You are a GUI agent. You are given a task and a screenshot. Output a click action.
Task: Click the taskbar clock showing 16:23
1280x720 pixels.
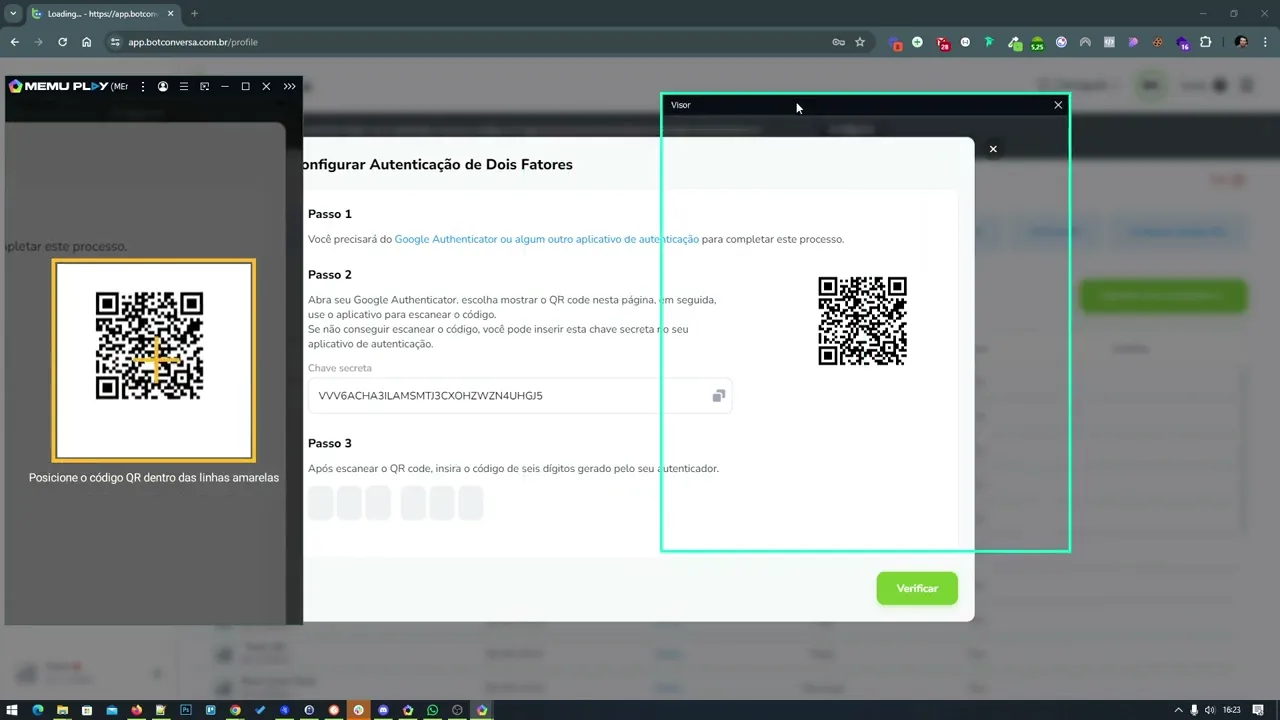pos(1231,710)
